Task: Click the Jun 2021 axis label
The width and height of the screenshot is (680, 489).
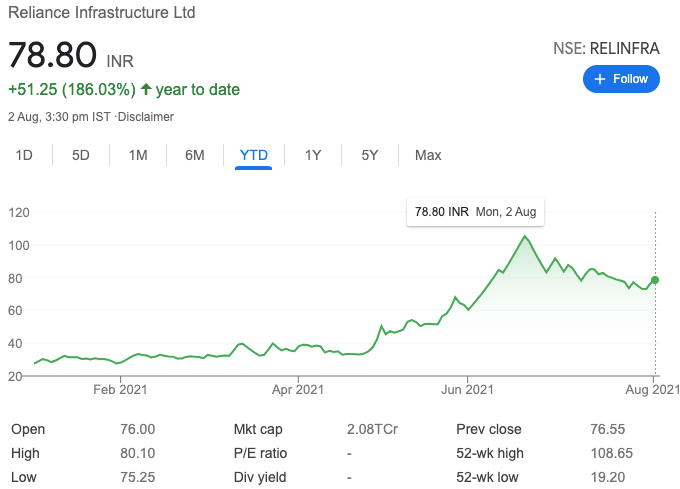Action: coord(467,390)
